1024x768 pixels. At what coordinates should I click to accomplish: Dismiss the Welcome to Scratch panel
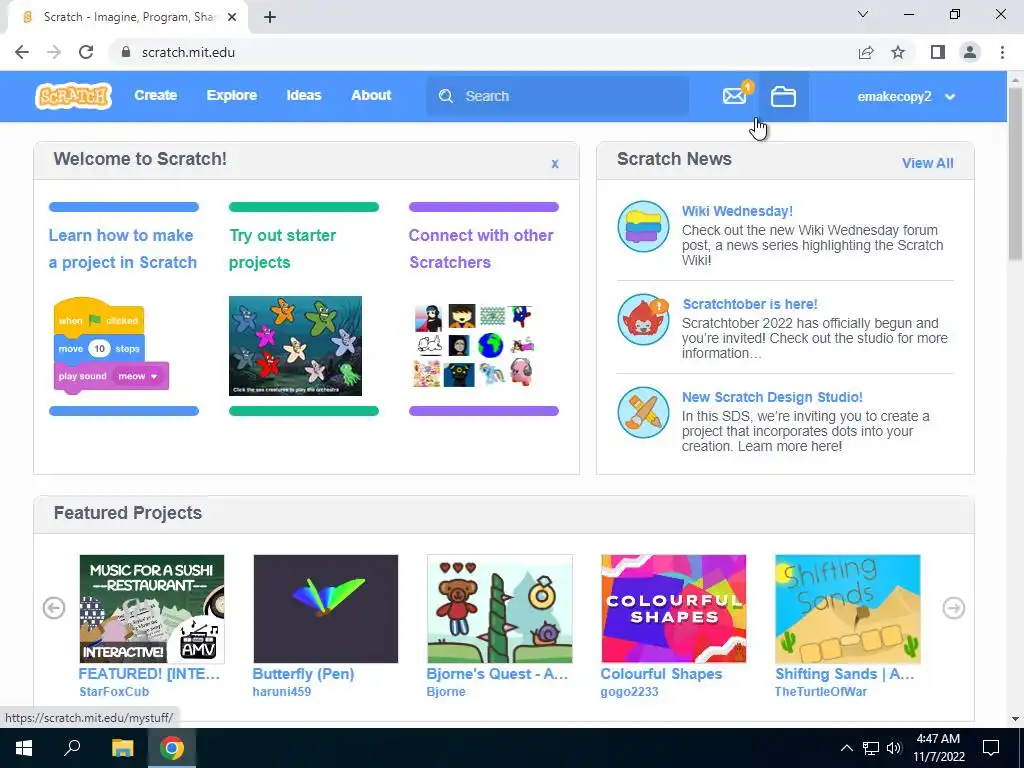point(554,163)
